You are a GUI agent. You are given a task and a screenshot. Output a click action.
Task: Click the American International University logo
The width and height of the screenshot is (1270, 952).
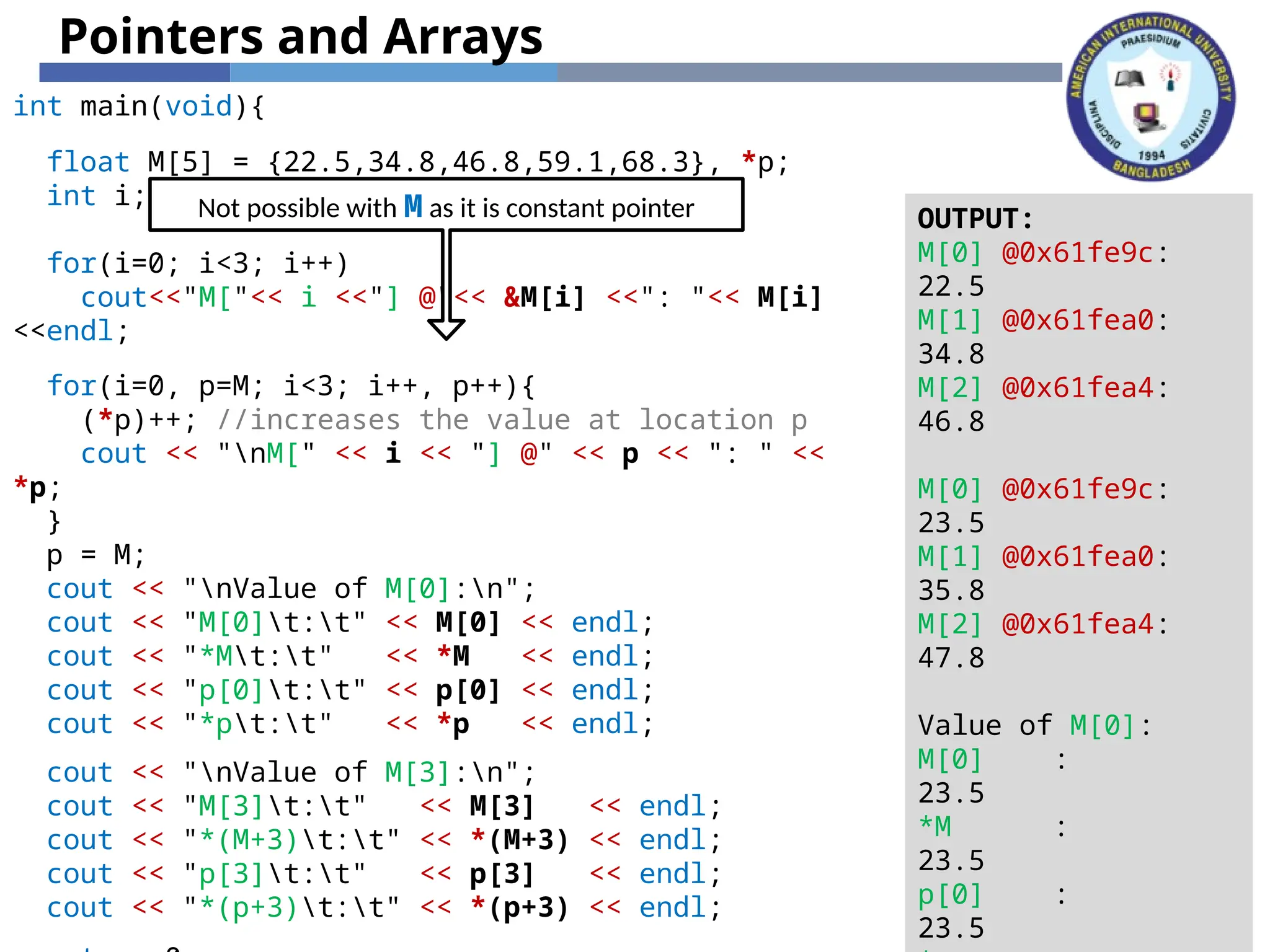(x=1151, y=97)
